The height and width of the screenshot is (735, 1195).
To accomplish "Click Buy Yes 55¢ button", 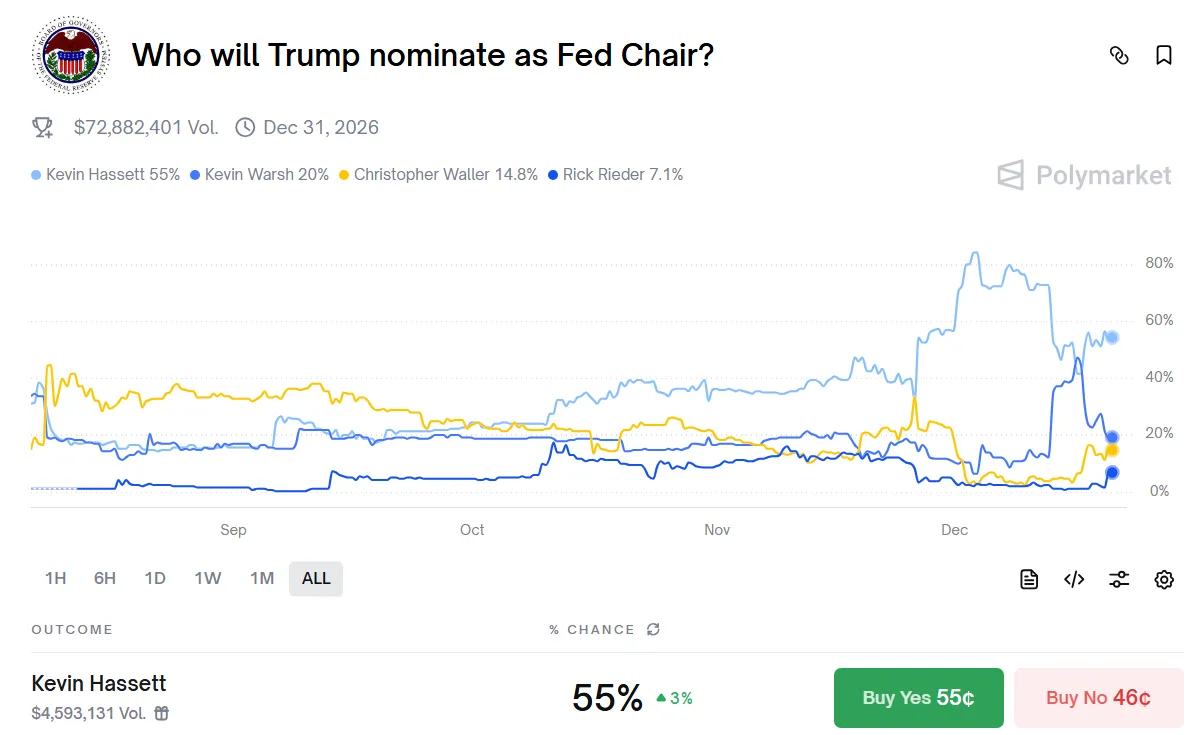I will 918,697.
